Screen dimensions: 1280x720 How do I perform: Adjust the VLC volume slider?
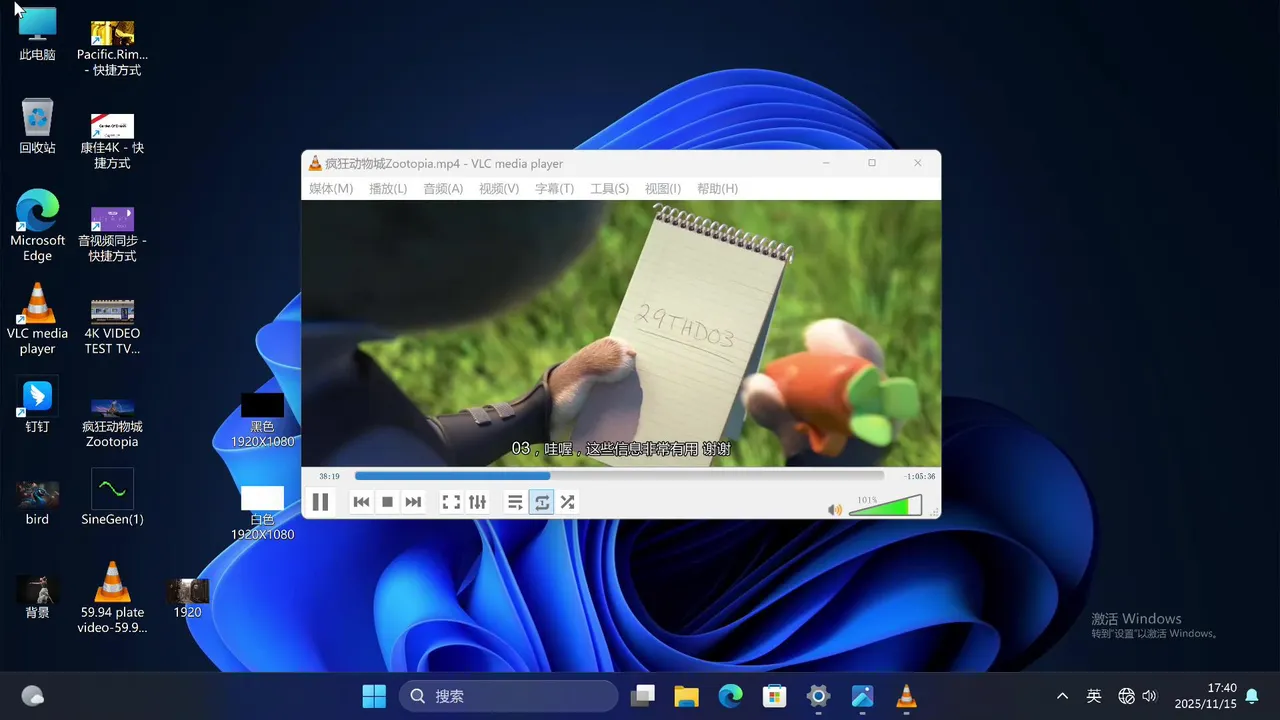point(885,507)
